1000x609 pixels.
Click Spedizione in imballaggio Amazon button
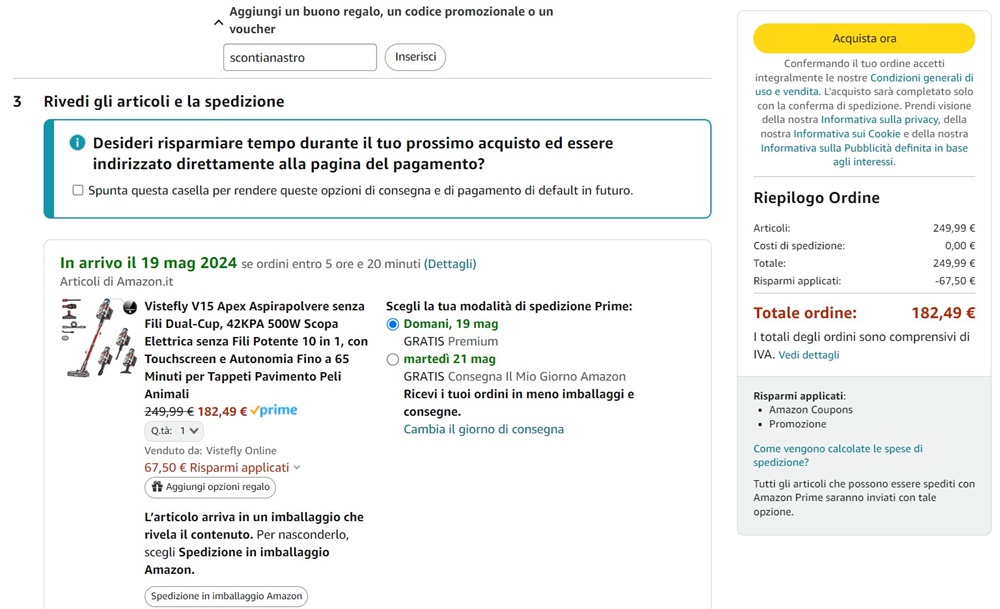point(226,596)
